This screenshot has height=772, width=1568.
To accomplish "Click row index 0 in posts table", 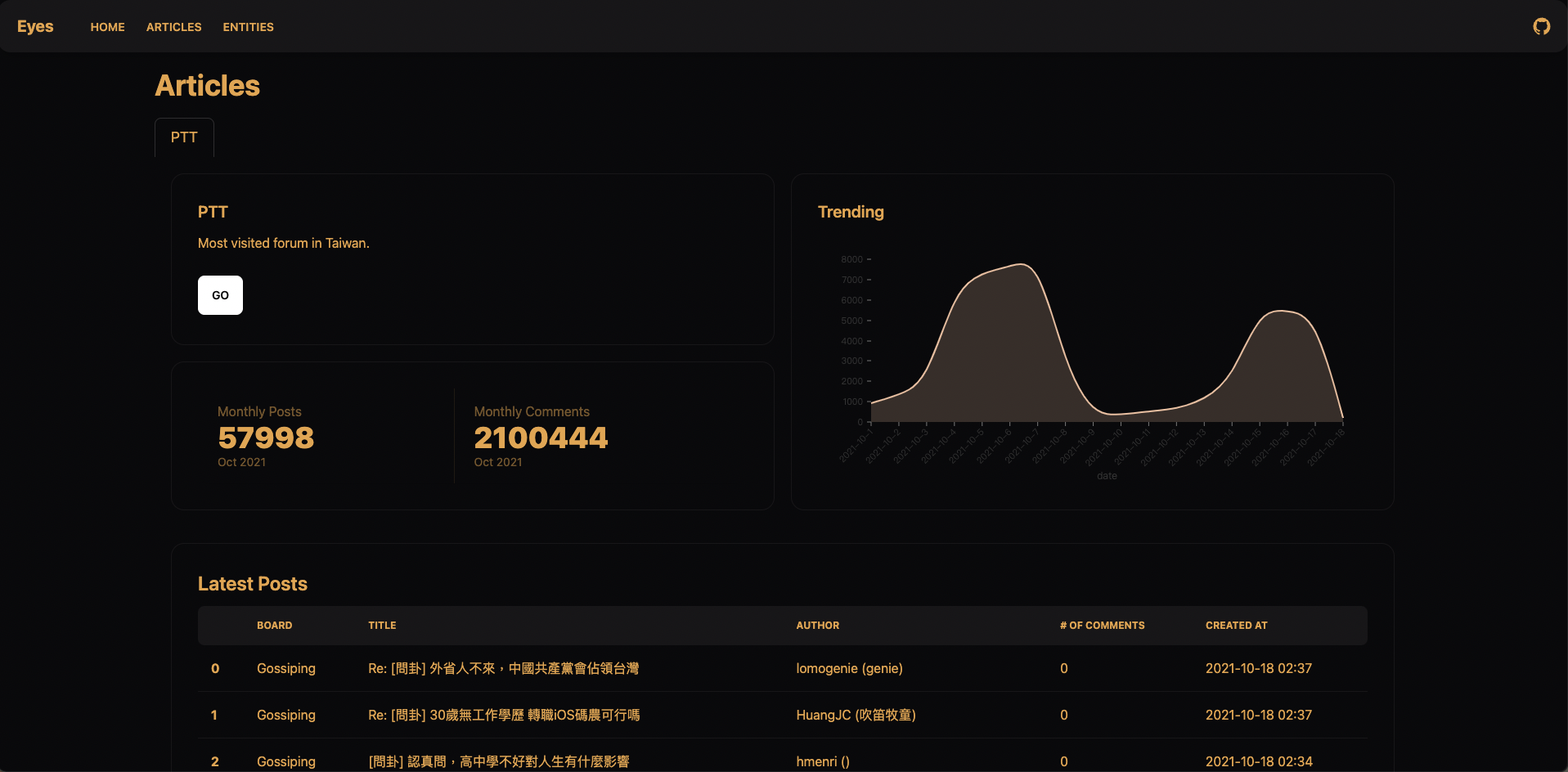I will [215, 668].
